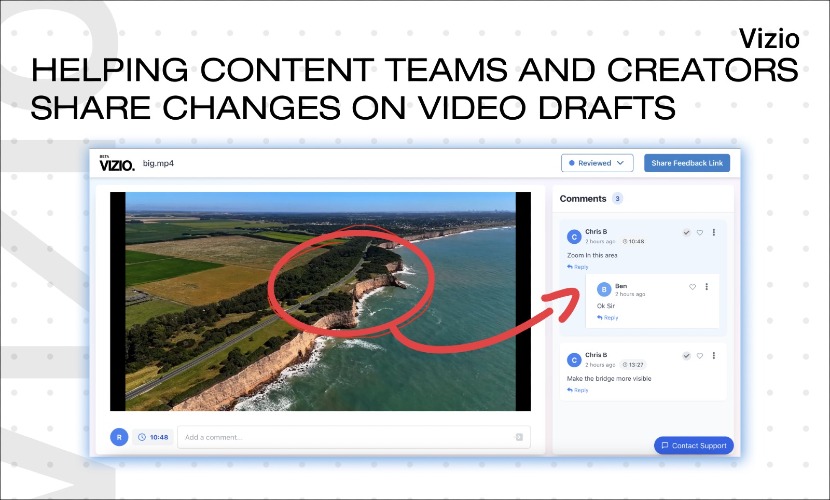830x500 pixels.
Task: Mark Chris B 13:27 comment as resolved
Action: (687, 356)
